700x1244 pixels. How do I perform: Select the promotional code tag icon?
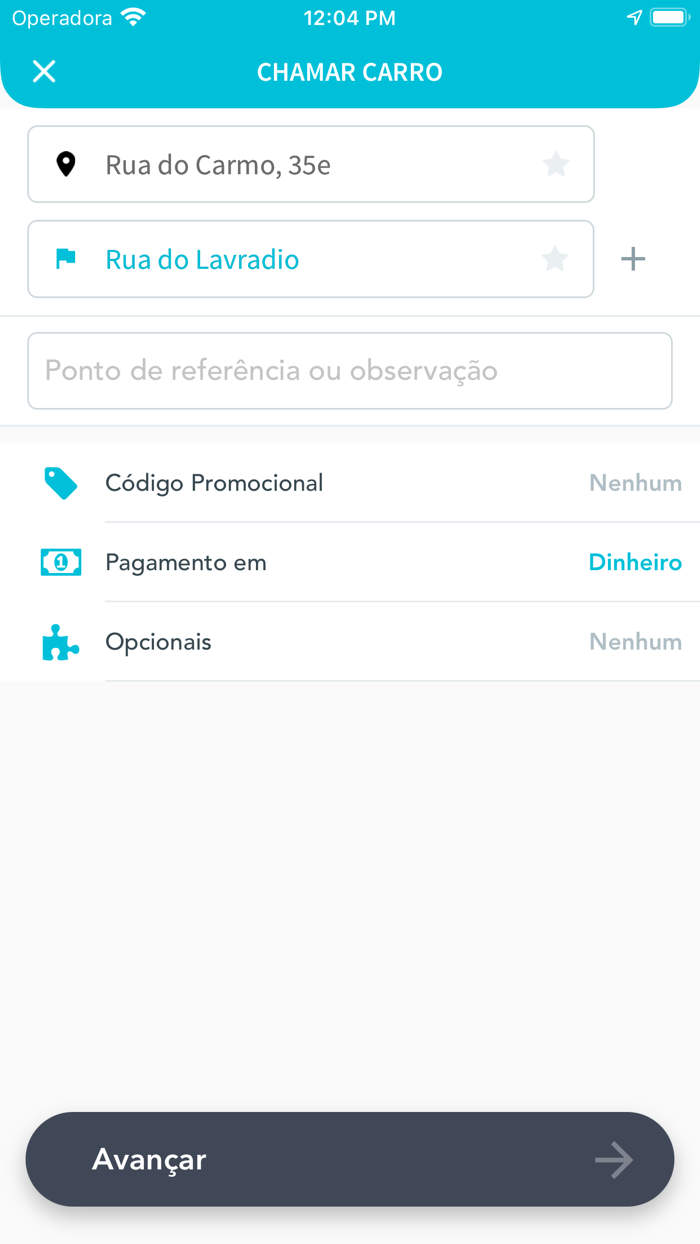coord(60,482)
